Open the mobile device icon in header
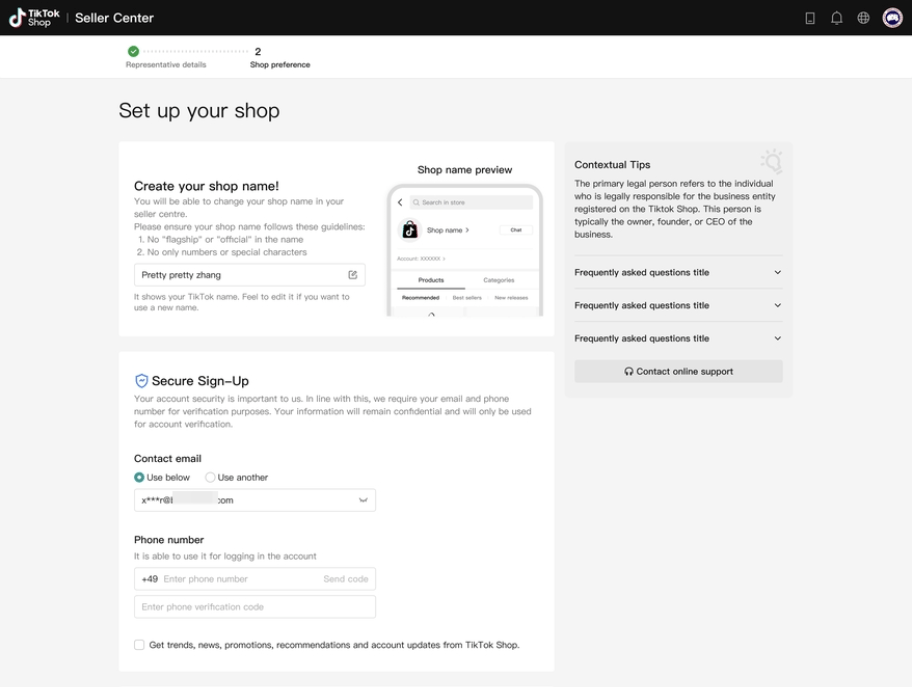The image size is (912, 687). 810,18
